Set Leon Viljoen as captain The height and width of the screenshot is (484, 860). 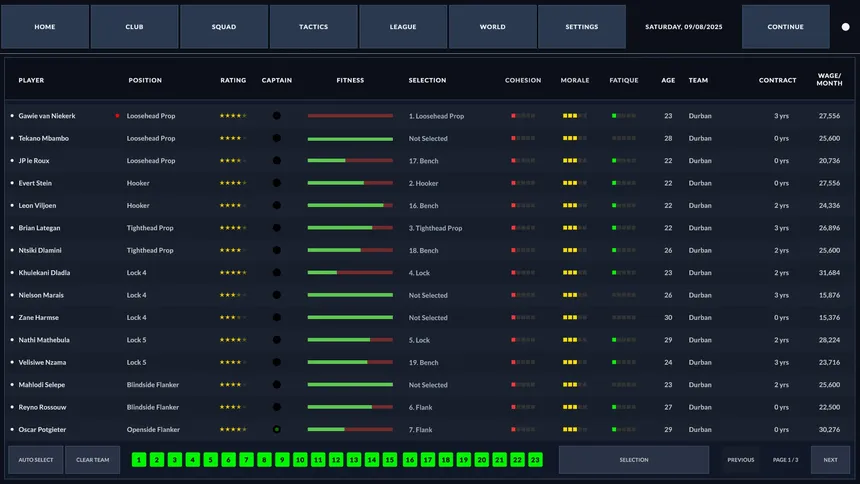coord(276,205)
